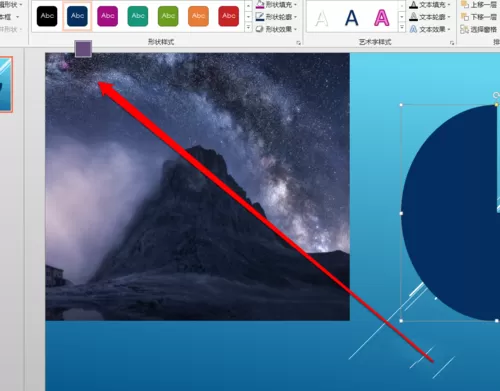This screenshot has height=391, width=500.
Task: Open 形状轮廓 shape outline dropdown
Action: pyautogui.click(x=281, y=17)
